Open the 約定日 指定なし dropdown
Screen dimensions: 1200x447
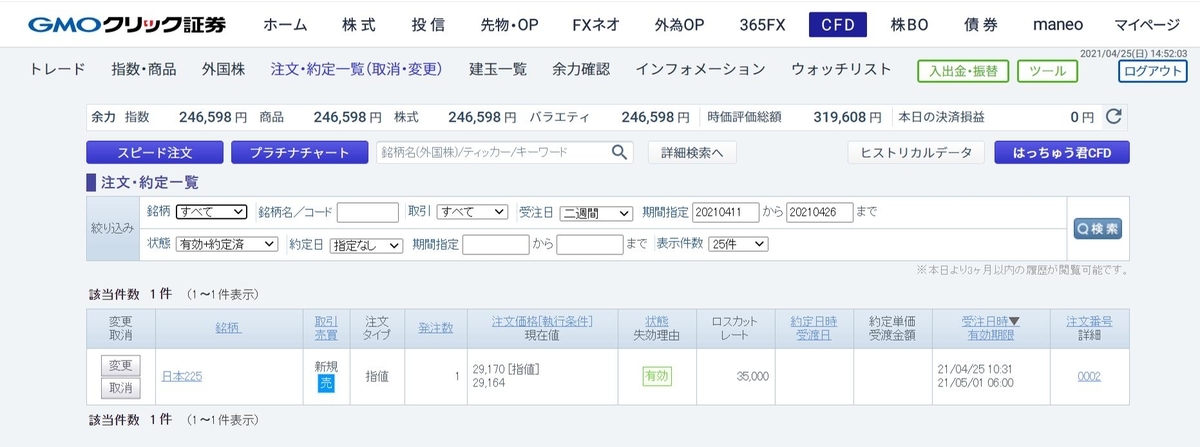pyautogui.click(x=366, y=244)
